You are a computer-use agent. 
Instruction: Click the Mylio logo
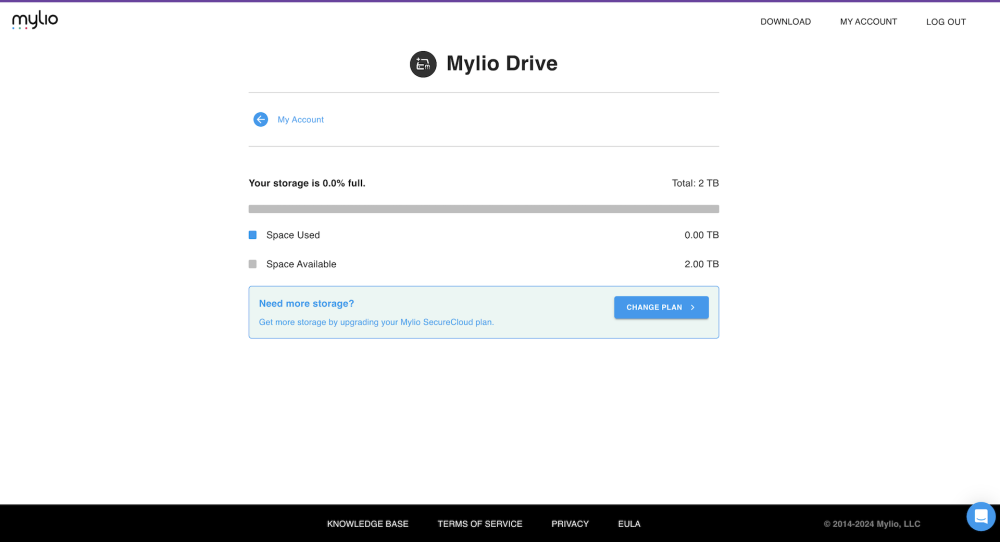35,20
